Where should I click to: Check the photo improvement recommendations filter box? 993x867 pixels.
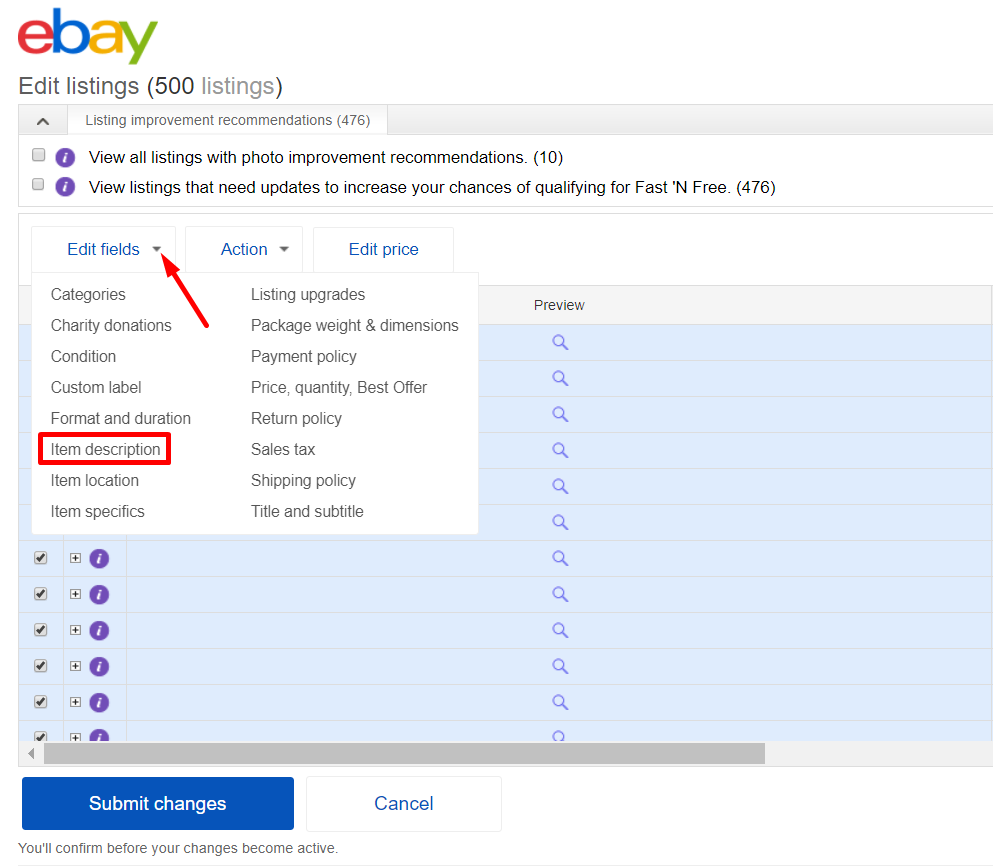click(38, 155)
